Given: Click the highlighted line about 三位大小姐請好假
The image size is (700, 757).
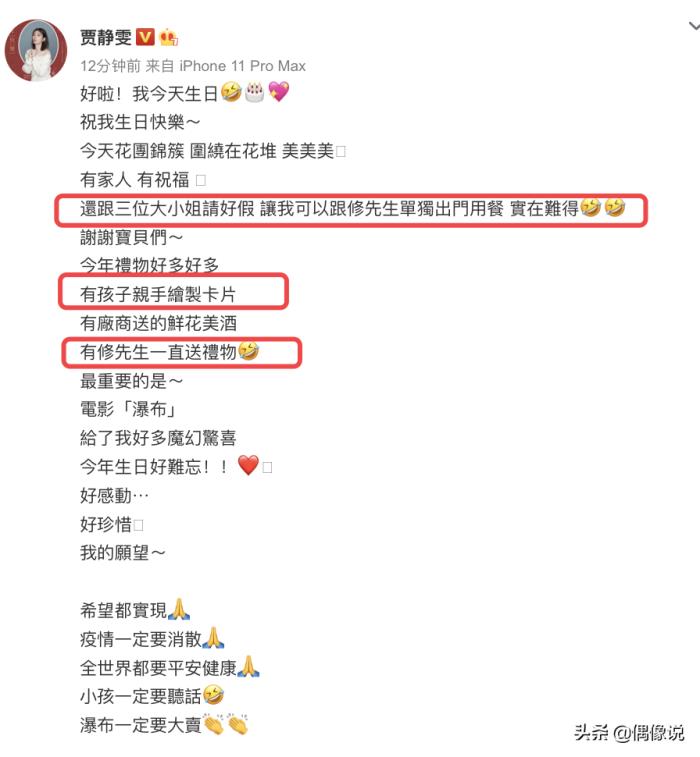Looking at the screenshot, I should (352, 209).
